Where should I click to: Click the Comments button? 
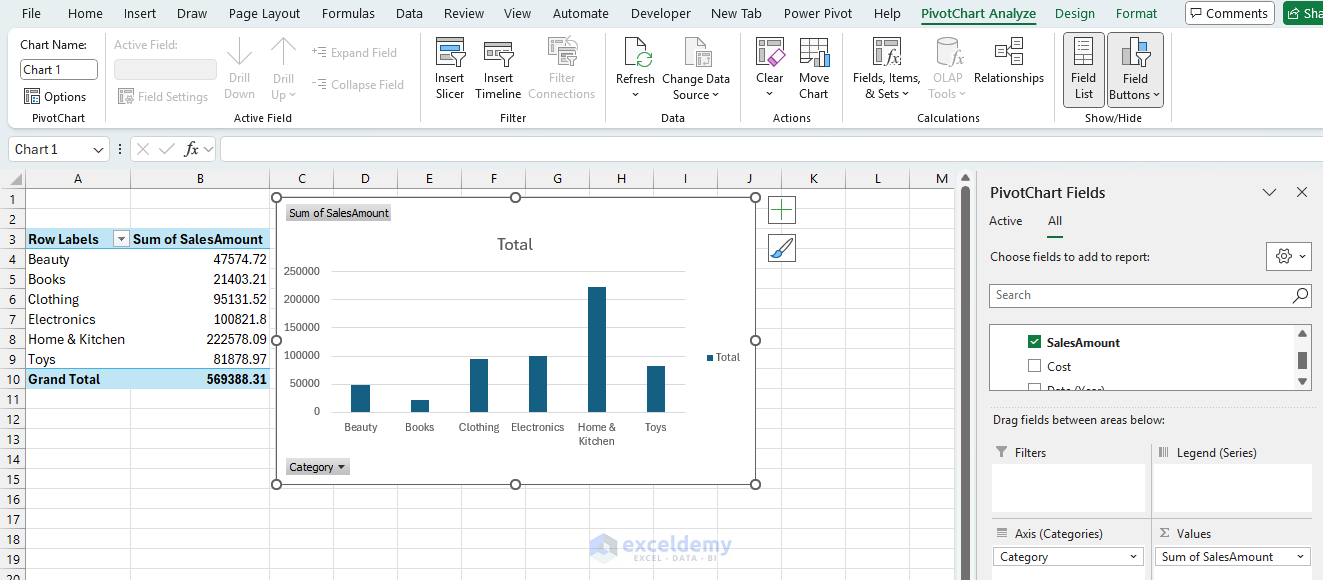[1229, 13]
